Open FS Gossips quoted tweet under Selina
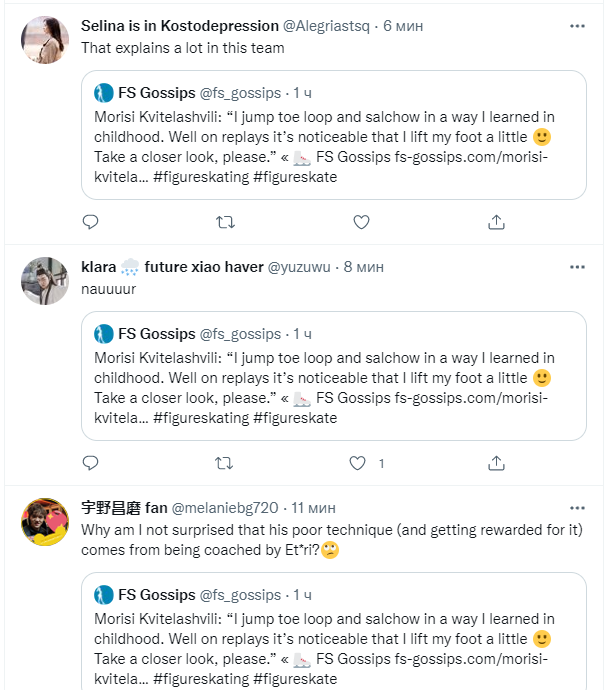Image resolution: width=605 pixels, height=690 pixels. (333, 134)
